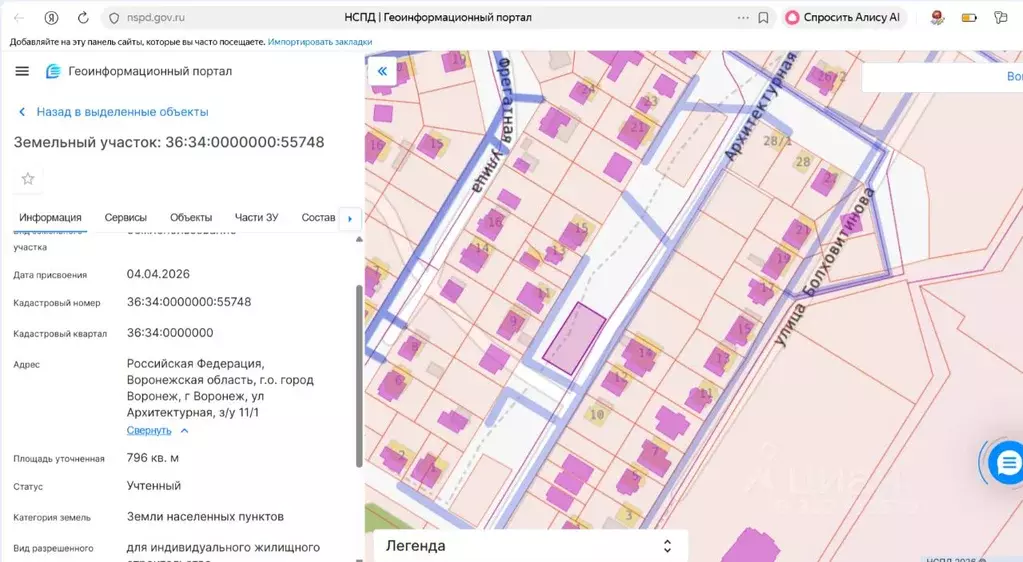Click the back chevron near Назад в выделенные объекты
Image resolution: width=1023 pixels, height=562 pixels.
(x=22, y=112)
